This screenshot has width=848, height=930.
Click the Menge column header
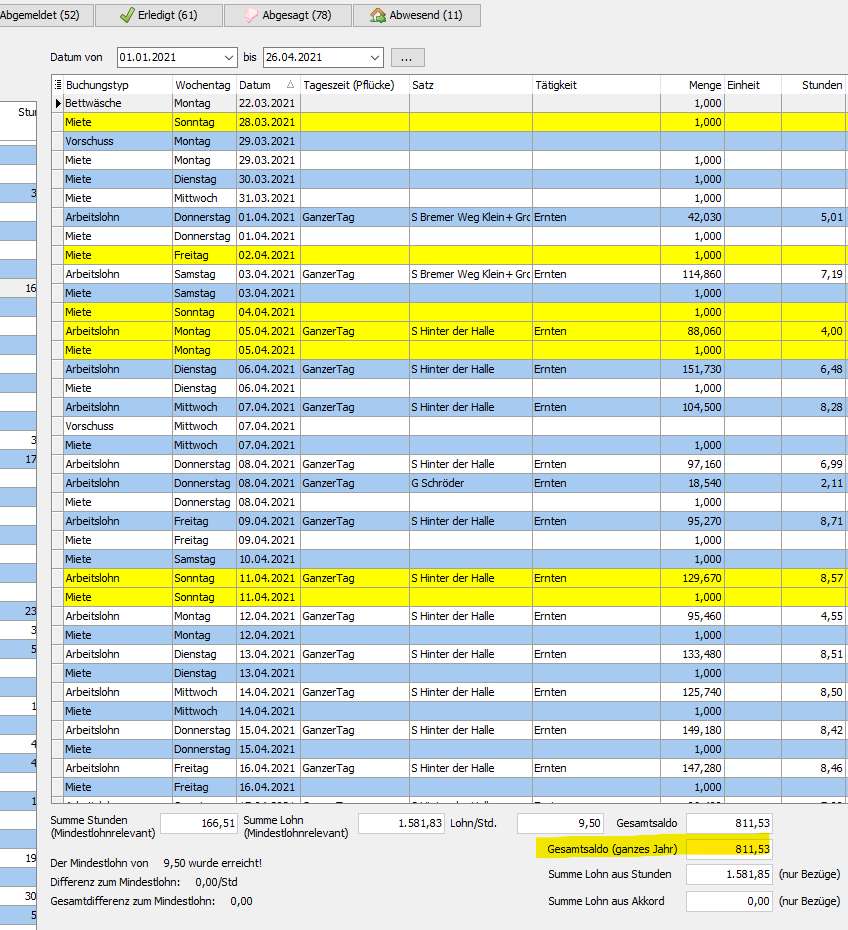coord(692,85)
